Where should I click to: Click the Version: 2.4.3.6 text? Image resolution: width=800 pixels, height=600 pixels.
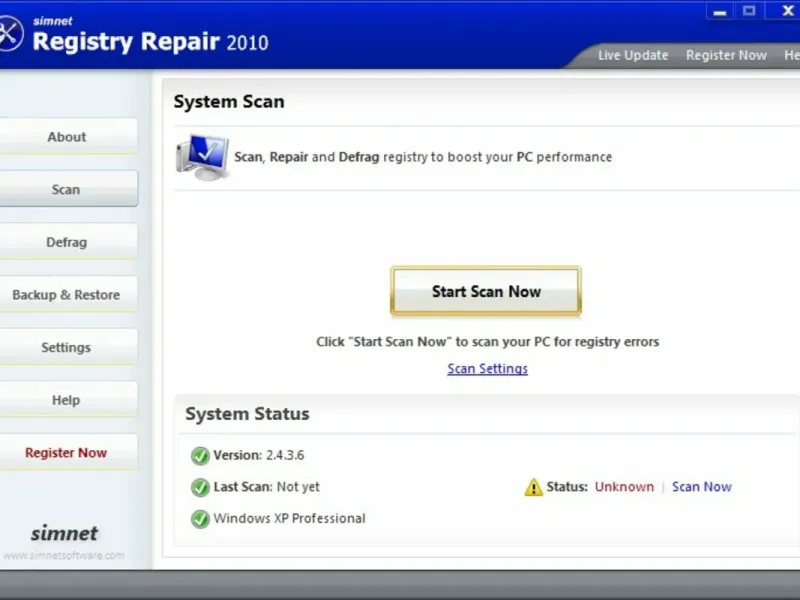coord(259,455)
